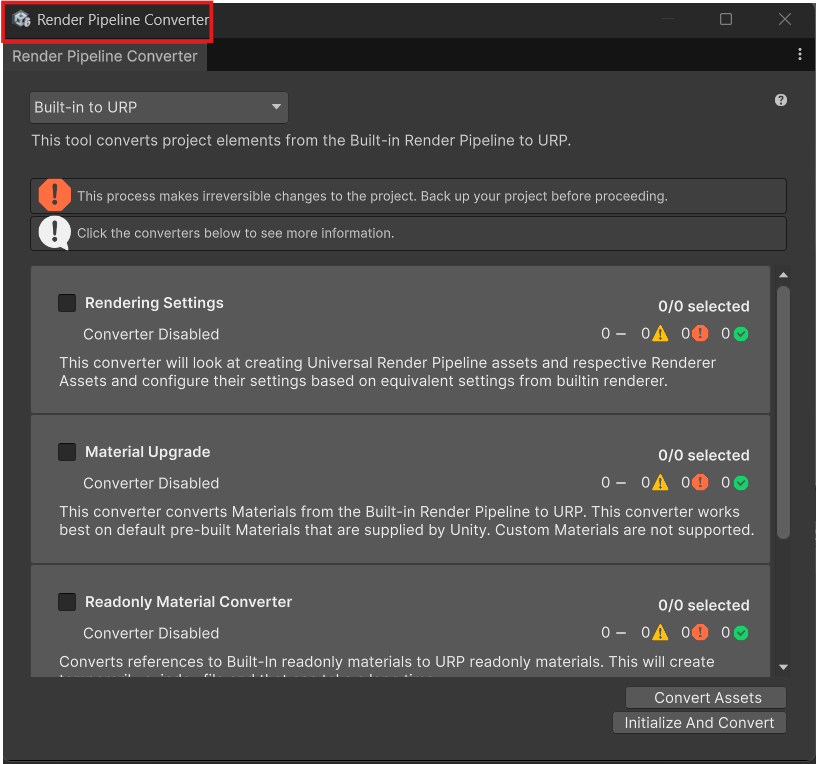Click Readonly Material Converter yellow warning icon
816x764 pixels.
tap(660, 632)
